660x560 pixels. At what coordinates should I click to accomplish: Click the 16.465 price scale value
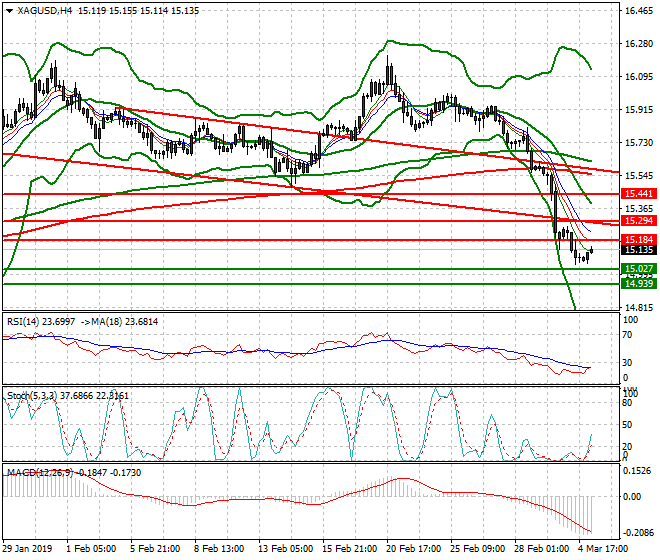639,11
